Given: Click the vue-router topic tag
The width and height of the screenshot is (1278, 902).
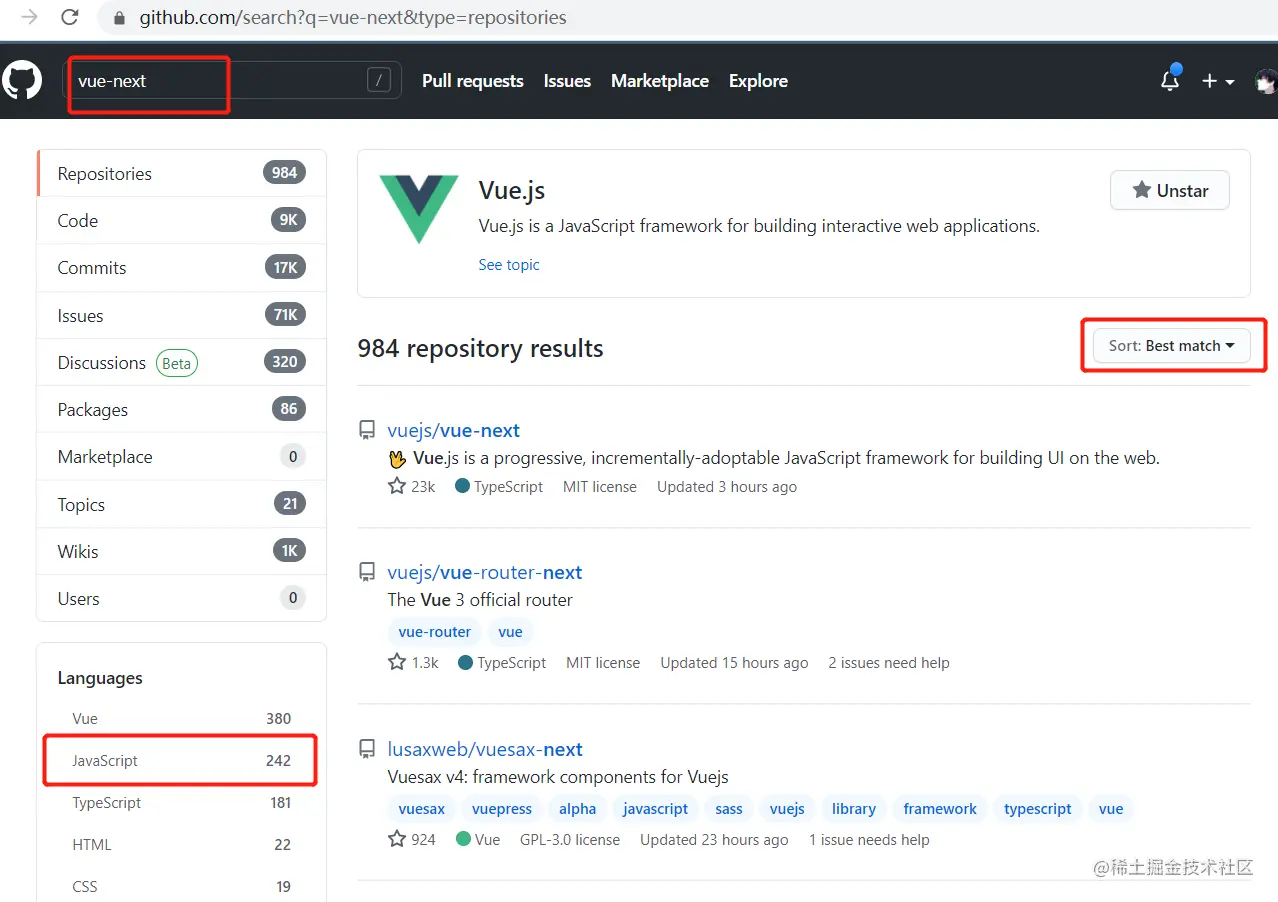Looking at the screenshot, I should 434,631.
